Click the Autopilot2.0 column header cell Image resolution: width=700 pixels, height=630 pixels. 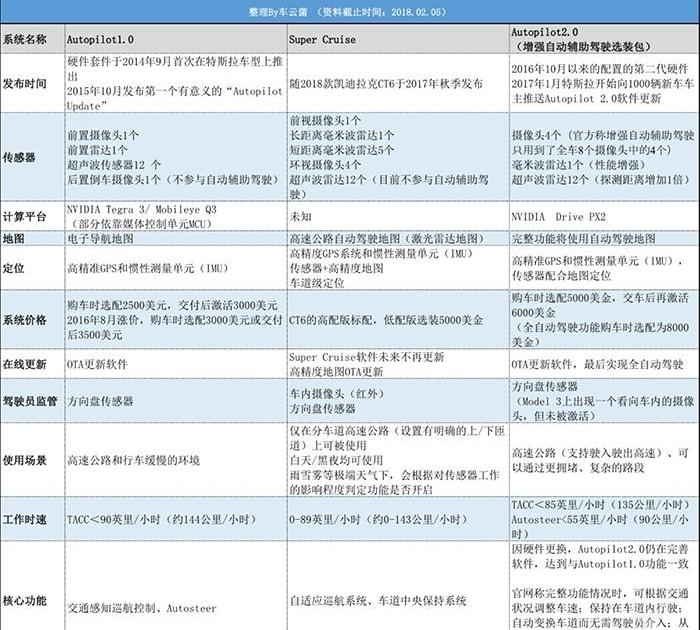pos(549,38)
